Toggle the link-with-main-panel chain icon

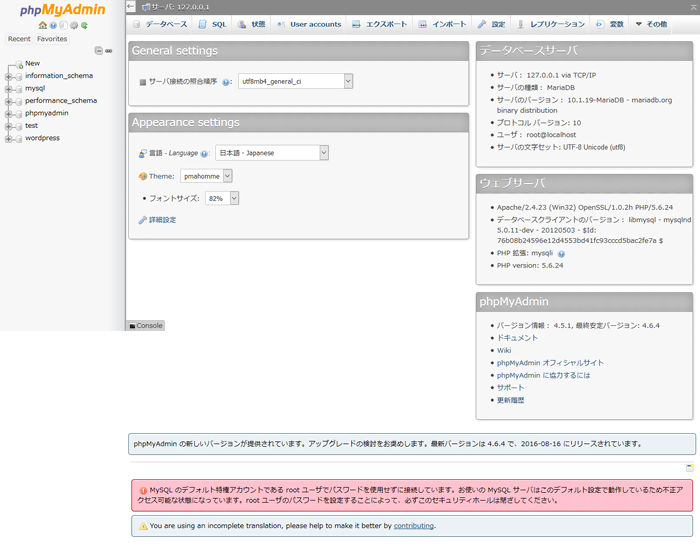pos(108,51)
